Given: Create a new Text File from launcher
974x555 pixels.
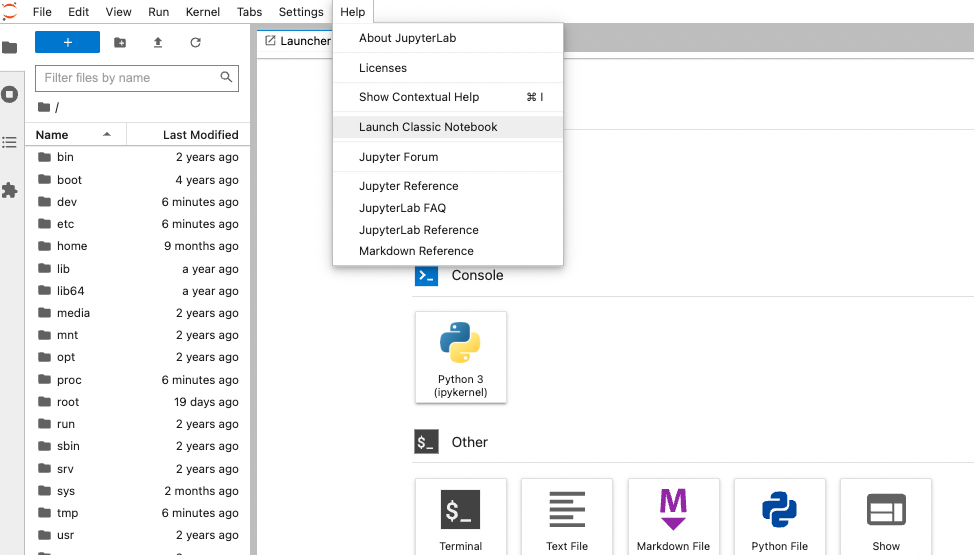Looking at the screenshot, I should tap(567, 517).
